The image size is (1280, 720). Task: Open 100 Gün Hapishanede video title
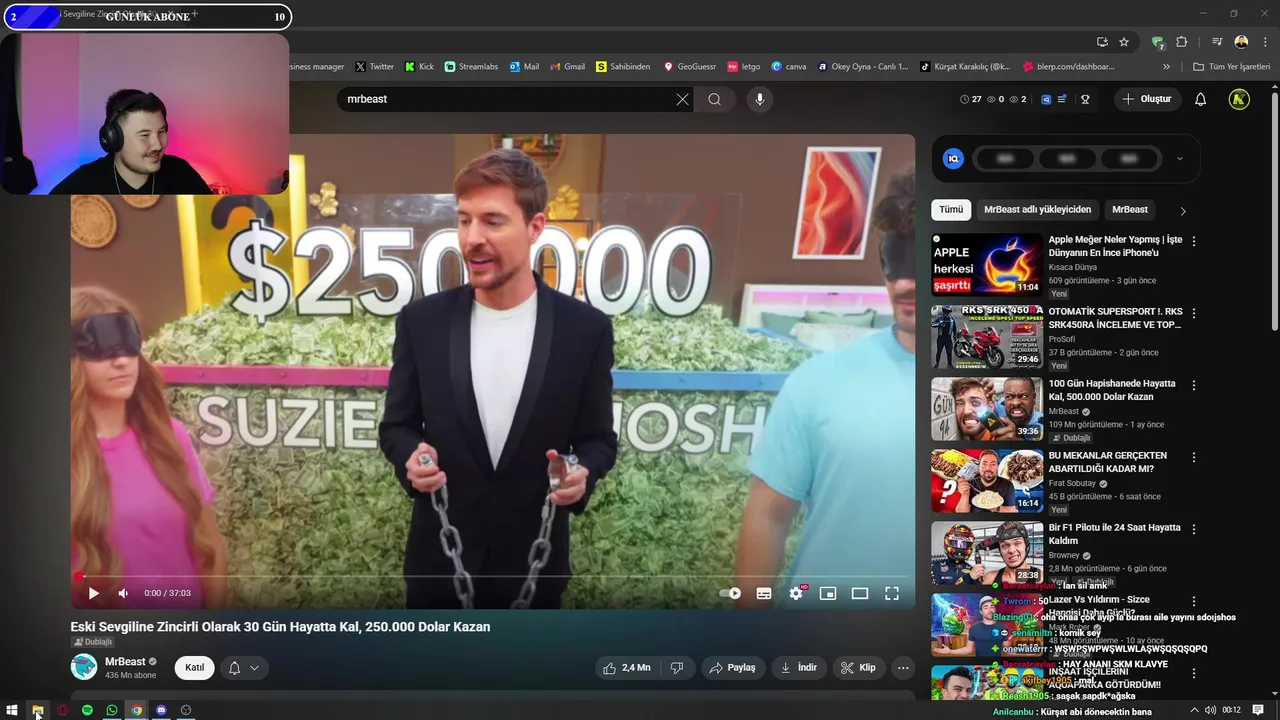[x=1112, y=390]
